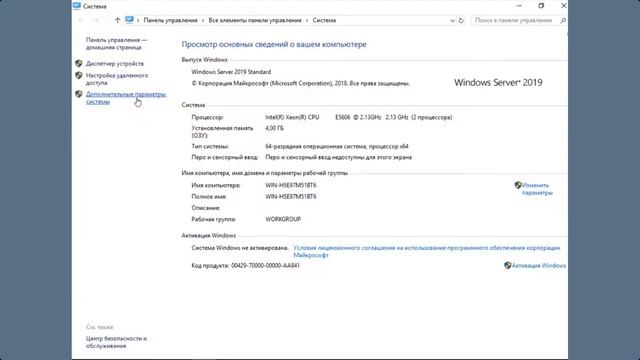640x360 pixels.
Task: Refresh the Control Panel view
Action: tap(461, 20)
